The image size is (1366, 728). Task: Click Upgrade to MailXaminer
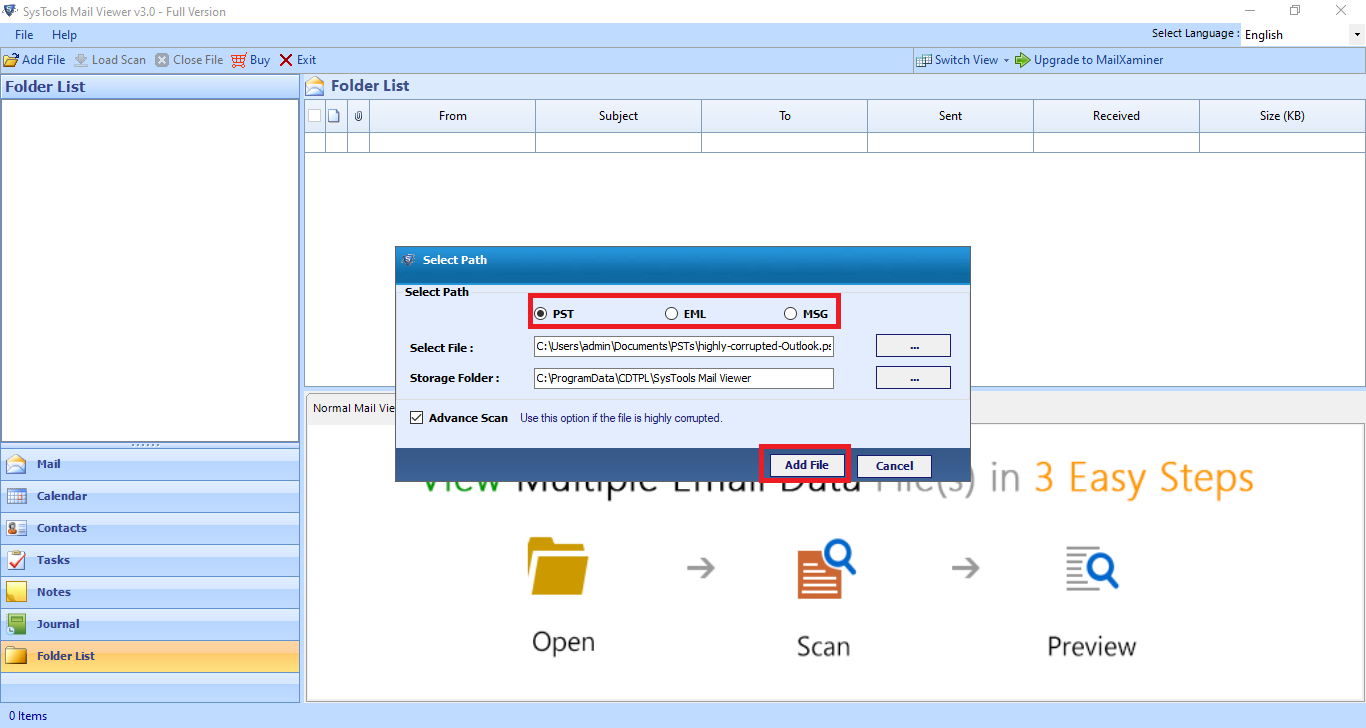point(1089,60)
